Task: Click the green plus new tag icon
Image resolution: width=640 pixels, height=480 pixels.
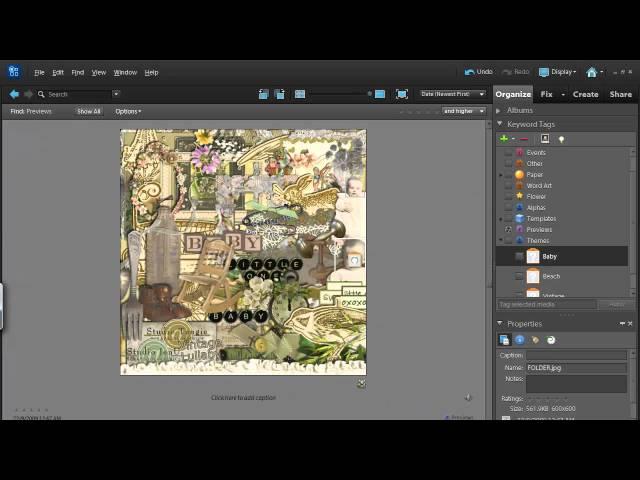Action: (504, 138)
